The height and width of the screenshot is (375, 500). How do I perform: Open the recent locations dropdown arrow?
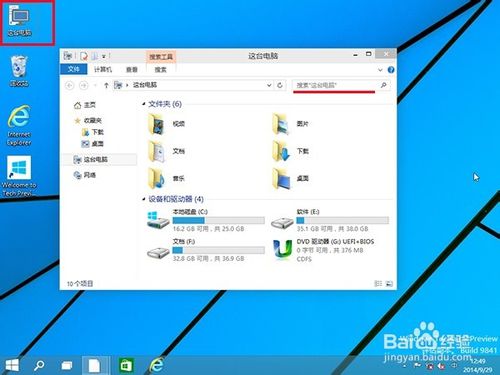point(95,86)
